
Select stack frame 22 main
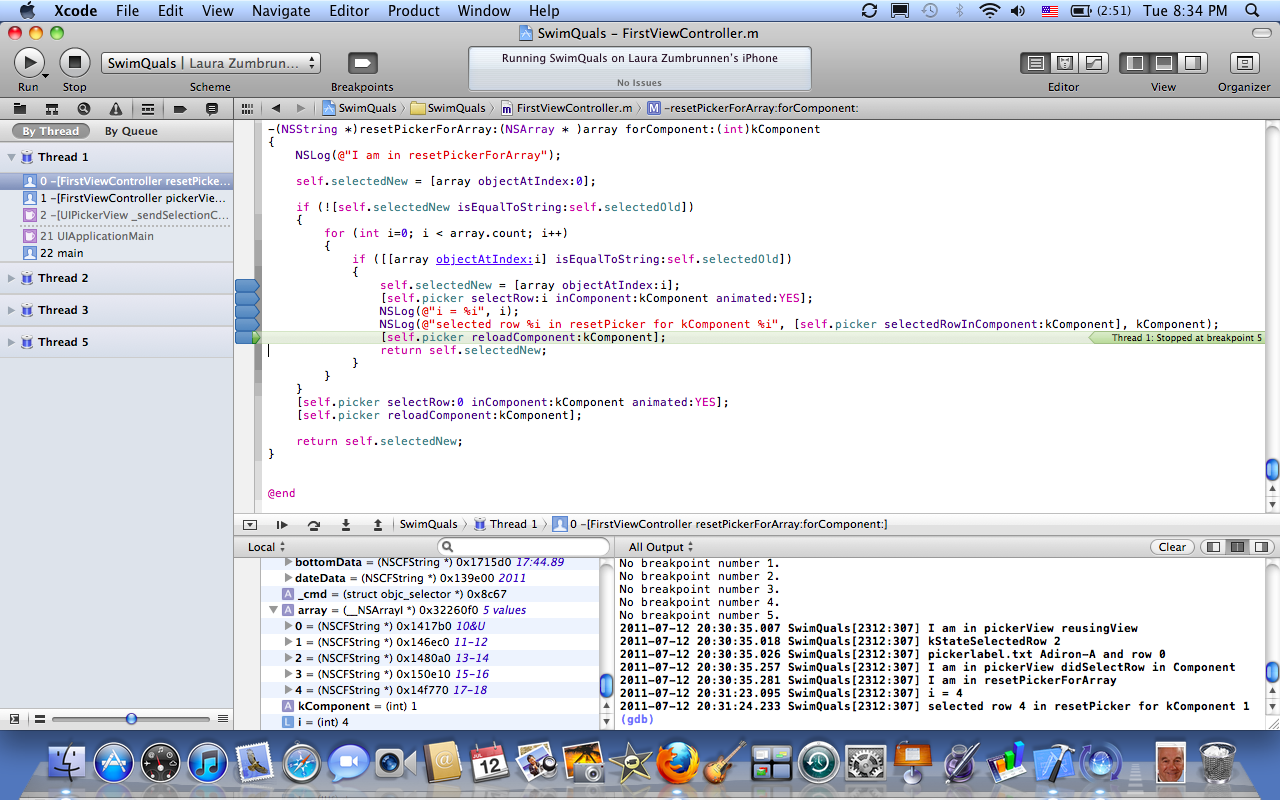click(x=117, y=253)
